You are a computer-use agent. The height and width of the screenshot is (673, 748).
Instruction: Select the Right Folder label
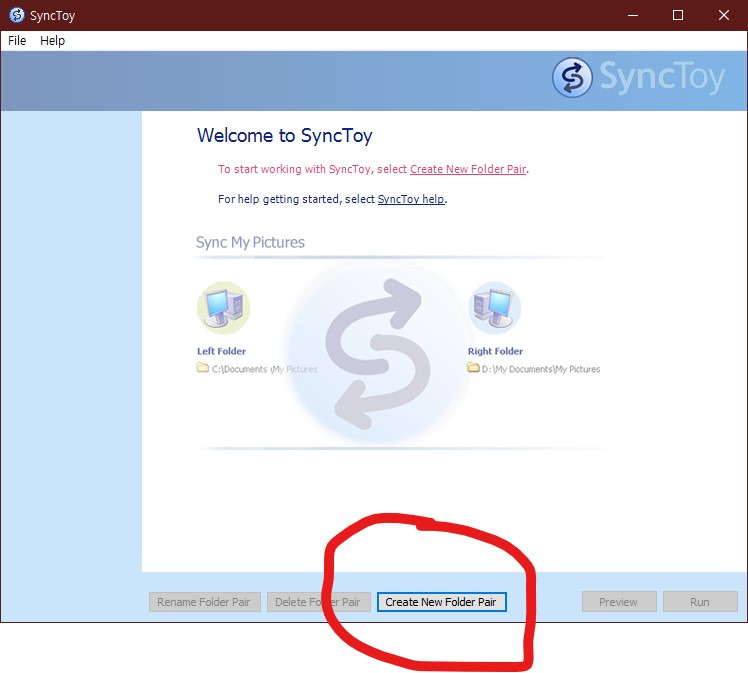(495, 351)
